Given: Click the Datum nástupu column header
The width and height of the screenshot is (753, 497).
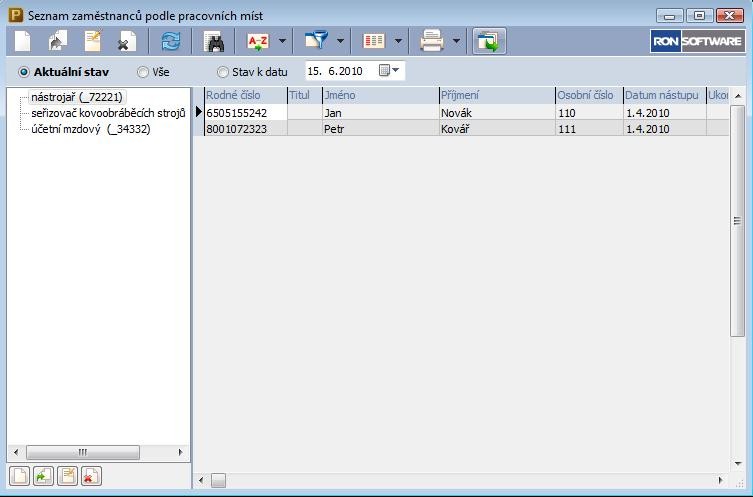Looking at the screenshot, I should [x=665, y=95].
